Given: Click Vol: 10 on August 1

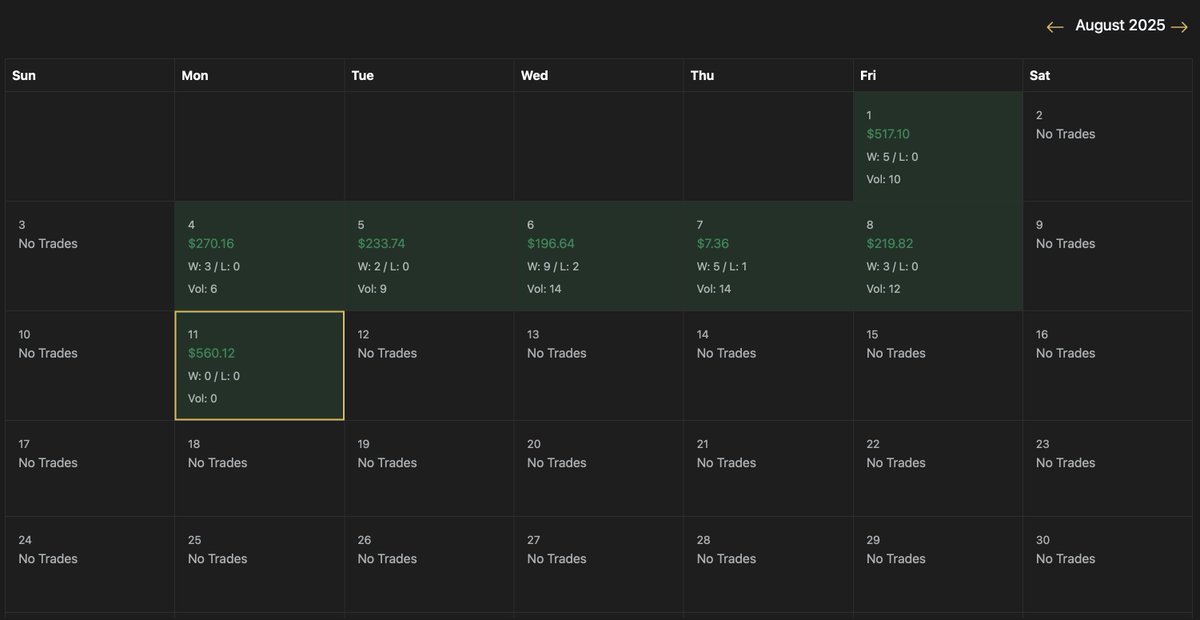Looking at the screenshot, I should (883, 180).
